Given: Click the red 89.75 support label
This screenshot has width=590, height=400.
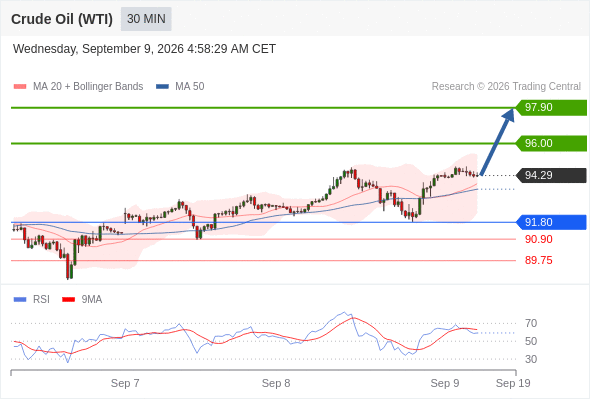Looking at the screenshot, I should point(539,260).
